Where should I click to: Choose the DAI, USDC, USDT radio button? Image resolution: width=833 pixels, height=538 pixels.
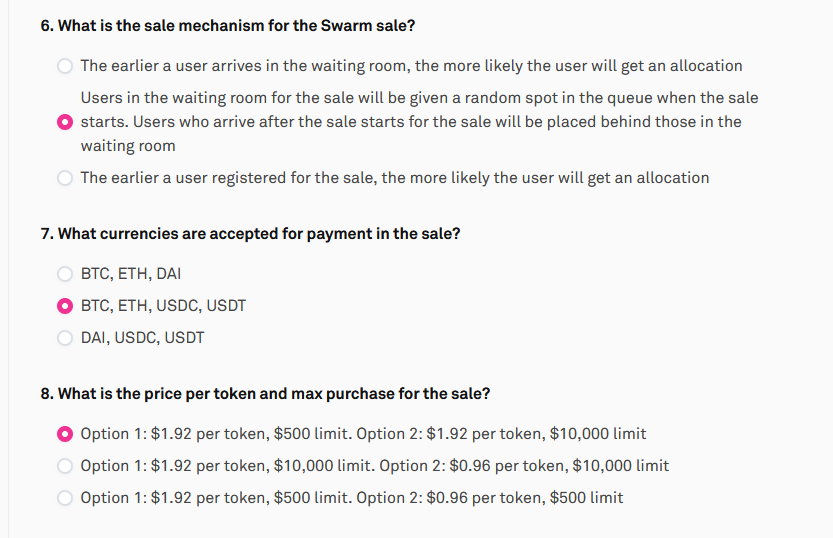(x=65, y=338)
